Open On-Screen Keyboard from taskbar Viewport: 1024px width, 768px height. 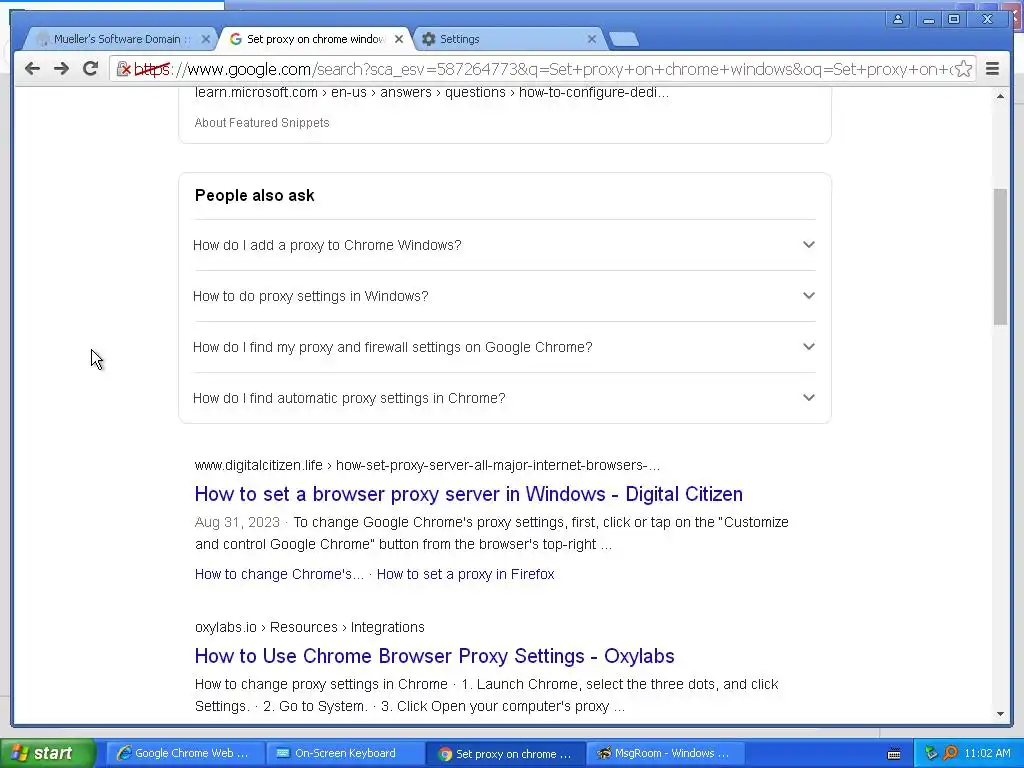pos(344,753)
